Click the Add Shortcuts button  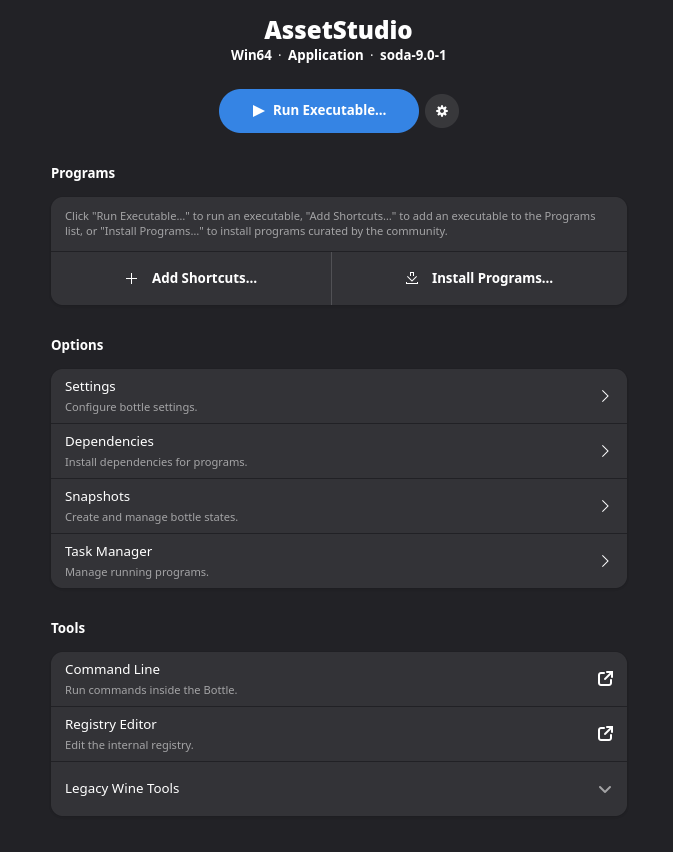coord(191,279)
